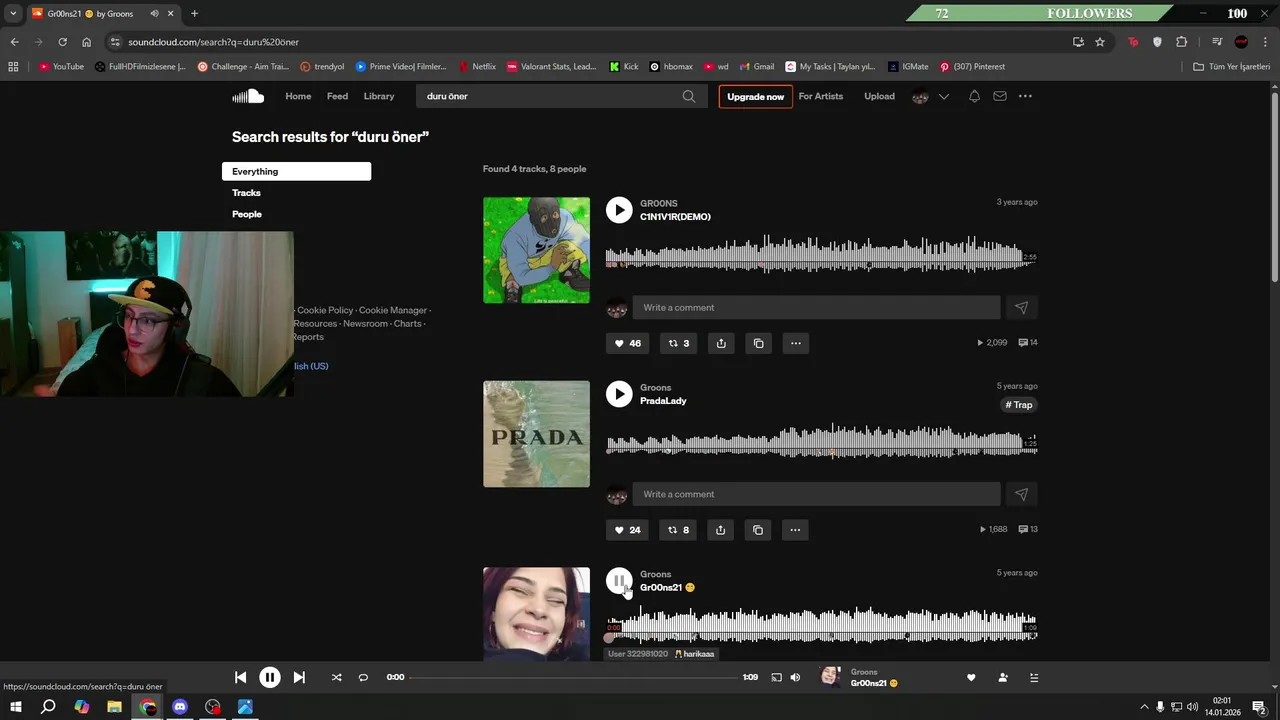Open Windows Start menu
The image size is (1280, 720).
coord(15,707)
